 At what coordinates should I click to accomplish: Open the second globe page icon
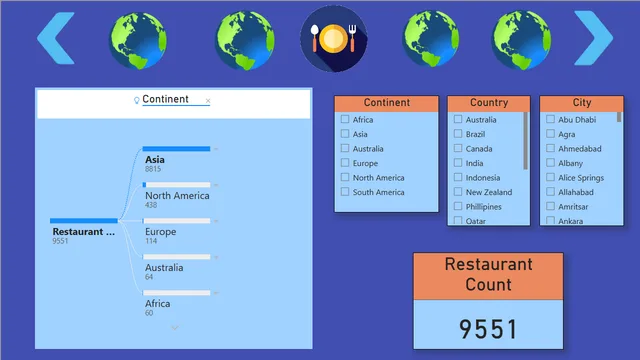coord(244,40)
